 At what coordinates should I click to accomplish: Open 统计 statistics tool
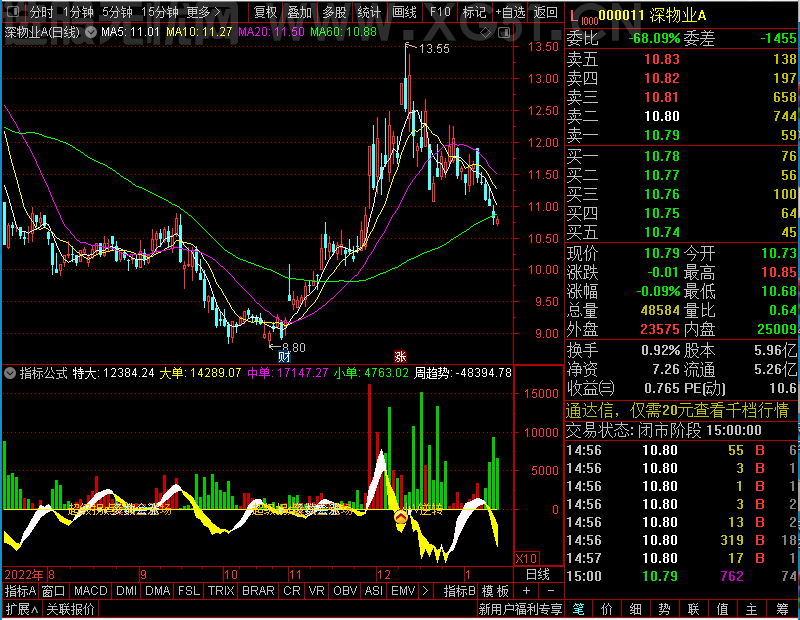[369, 12]
